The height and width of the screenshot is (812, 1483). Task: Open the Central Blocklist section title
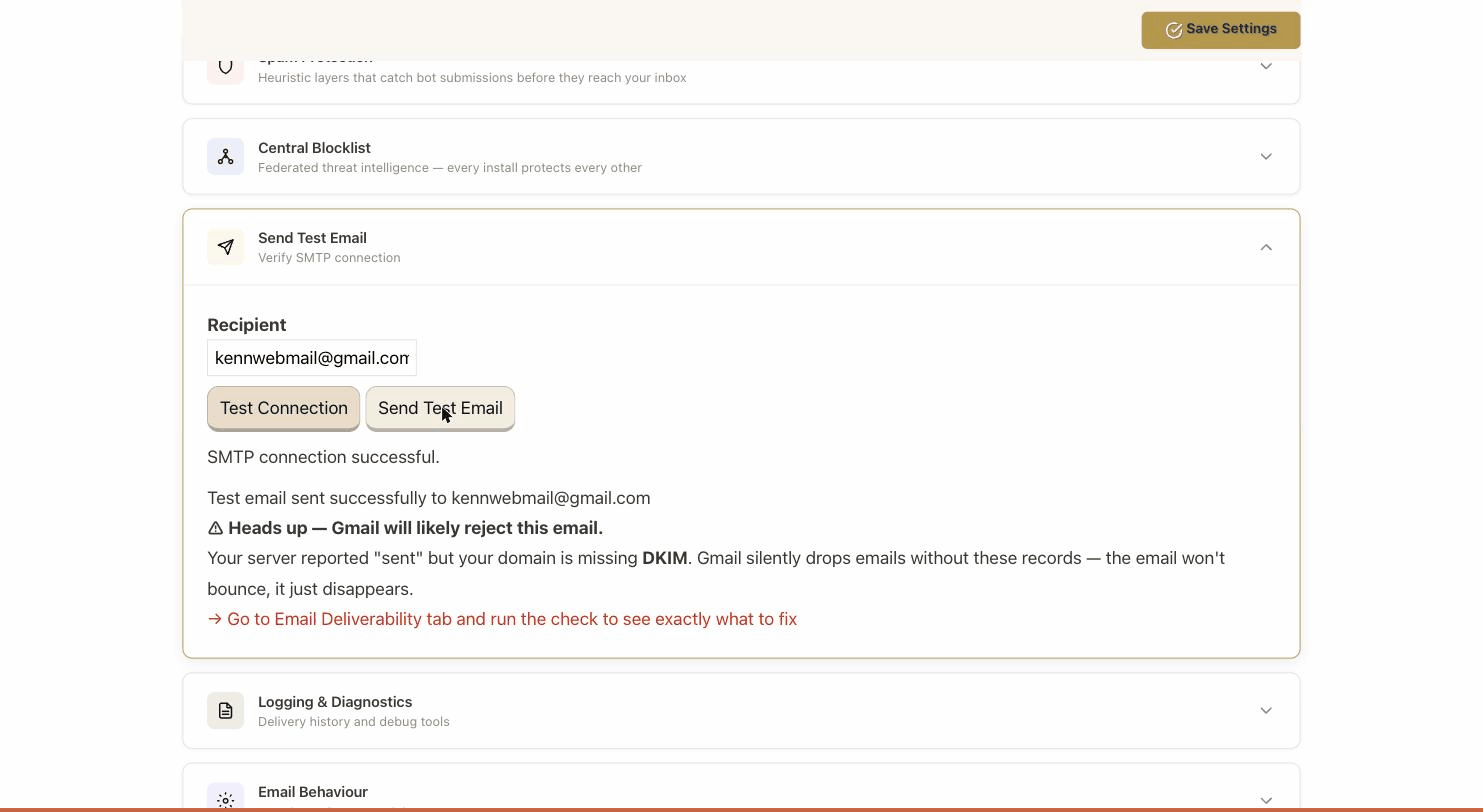(314, 148)
